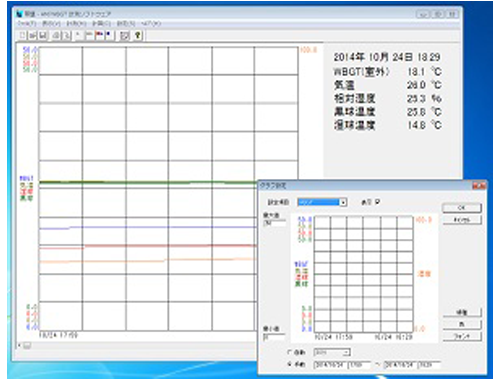Click the button above the 色 button
This screenshot has height=380, width=500.
tap(462, 312)
